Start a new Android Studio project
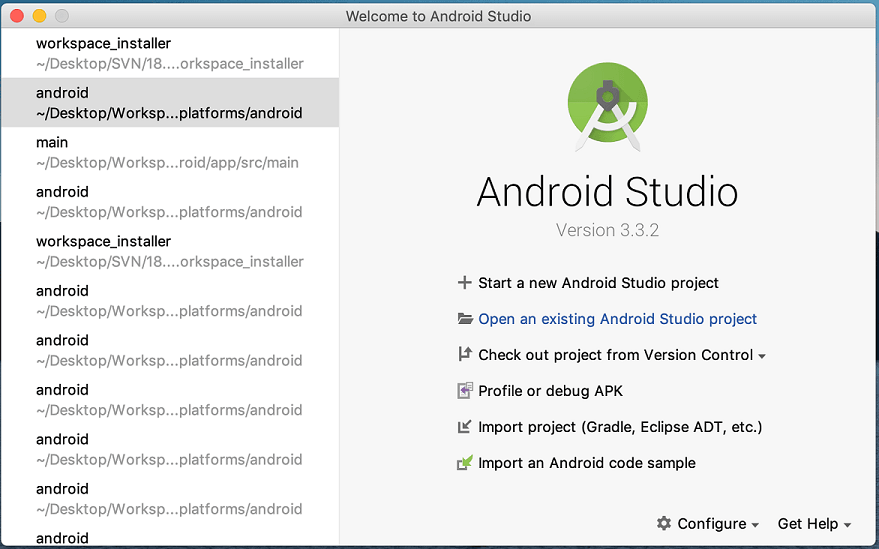This screenshot has height=549, width=879. pyautogui.click(x=598, y=283)
